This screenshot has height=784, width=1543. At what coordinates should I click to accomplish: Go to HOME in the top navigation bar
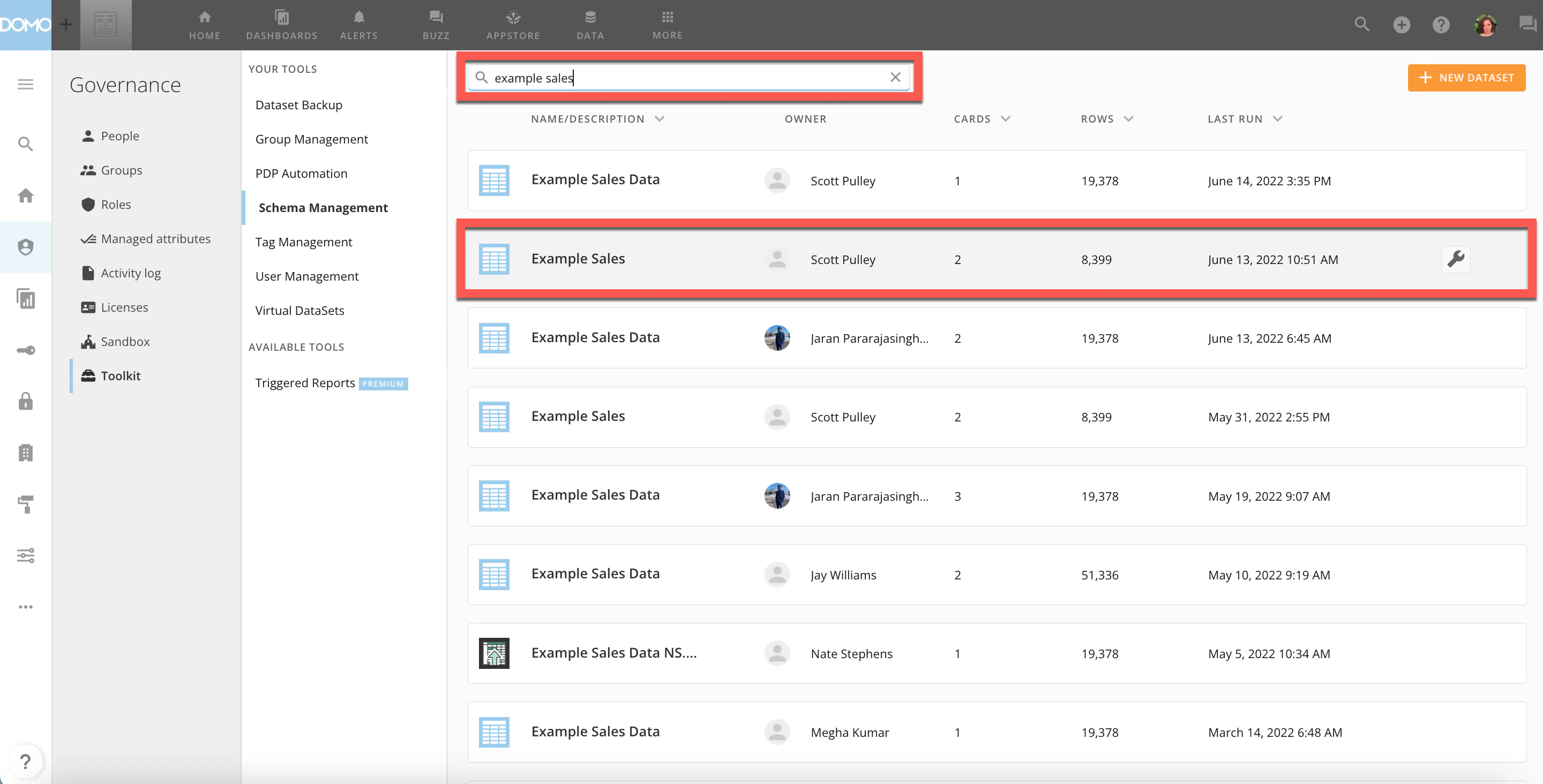[x=205, y=25]
